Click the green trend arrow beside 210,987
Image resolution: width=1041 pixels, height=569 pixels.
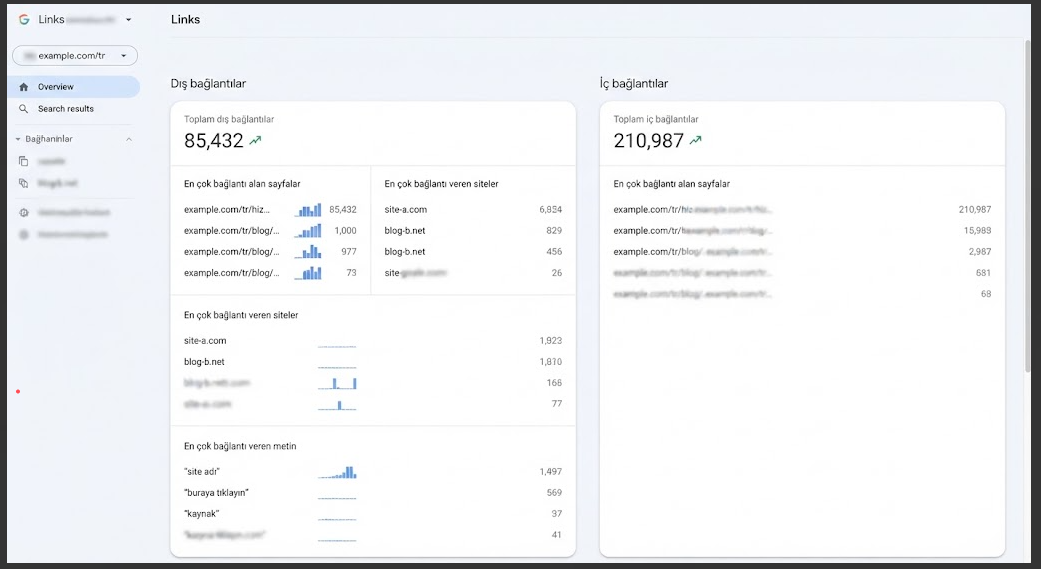point(695,140)
